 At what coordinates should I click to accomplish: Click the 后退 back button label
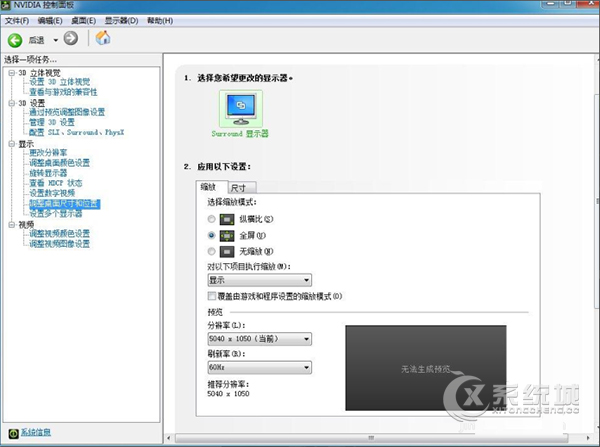[x=37, y=40]
